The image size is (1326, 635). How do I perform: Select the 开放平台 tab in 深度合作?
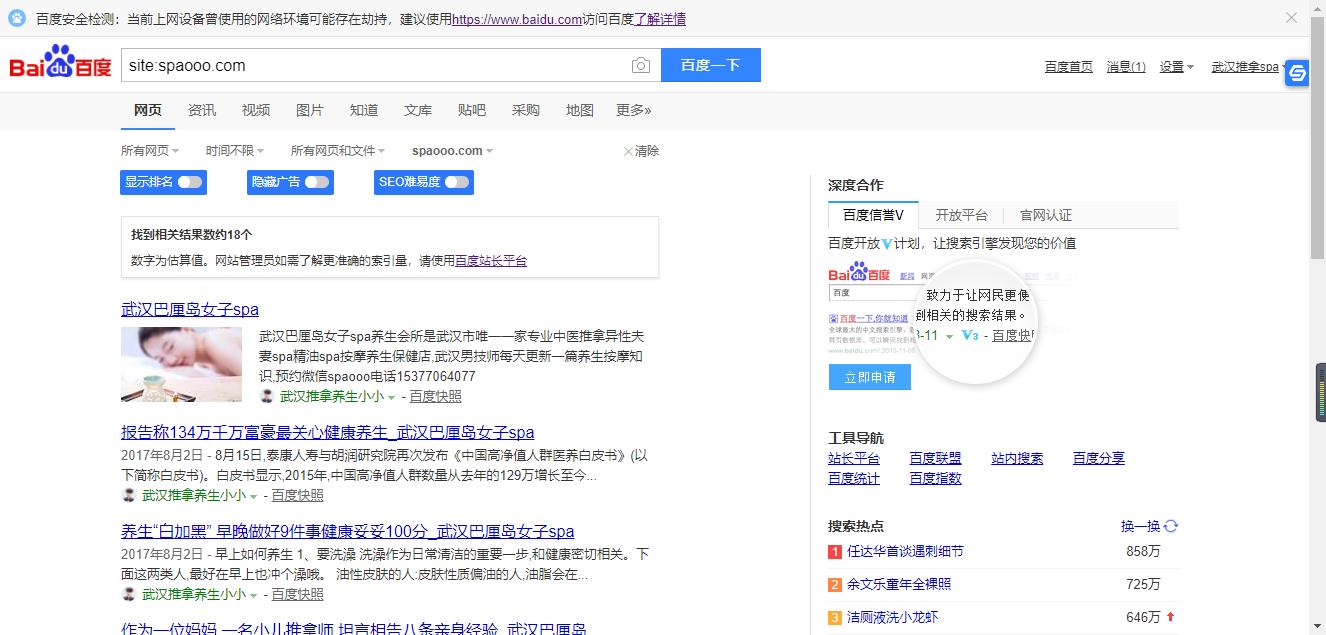[962, 215]
